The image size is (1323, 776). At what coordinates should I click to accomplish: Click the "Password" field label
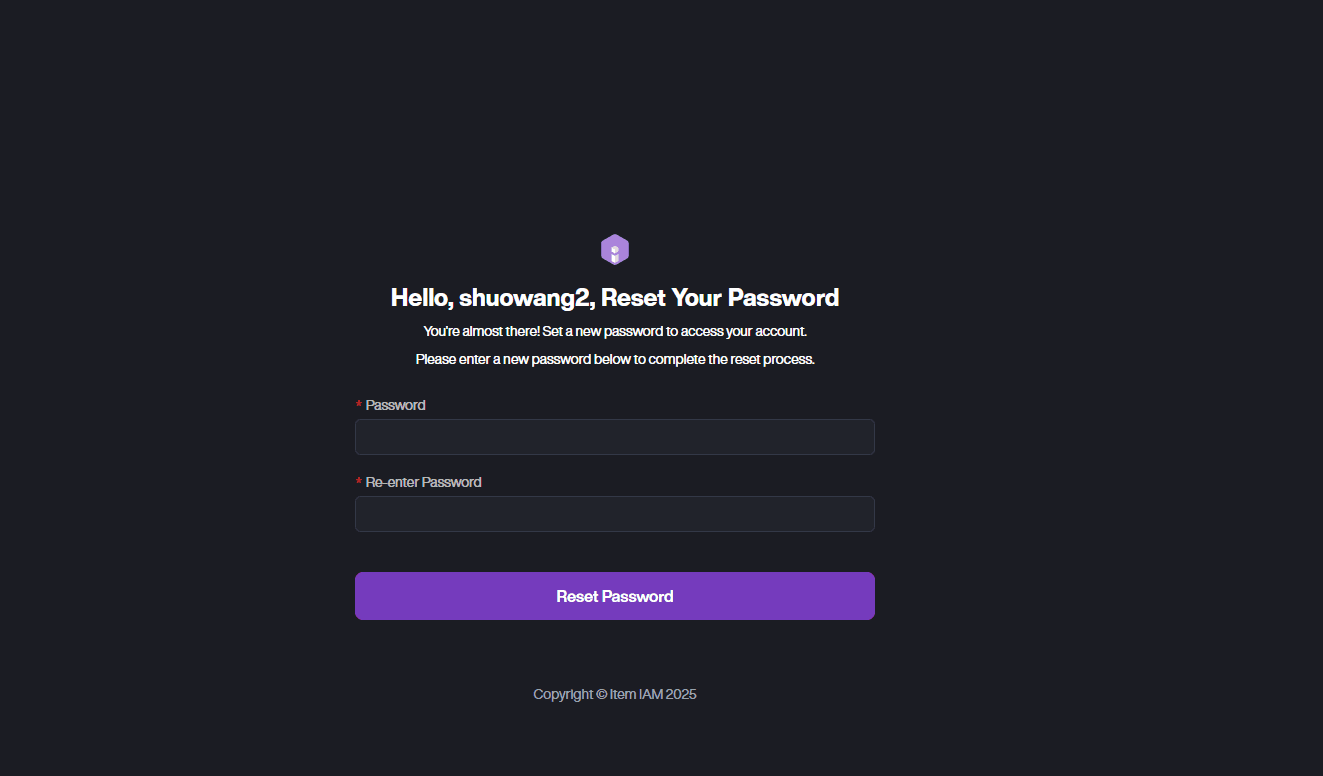coord(395,405)
